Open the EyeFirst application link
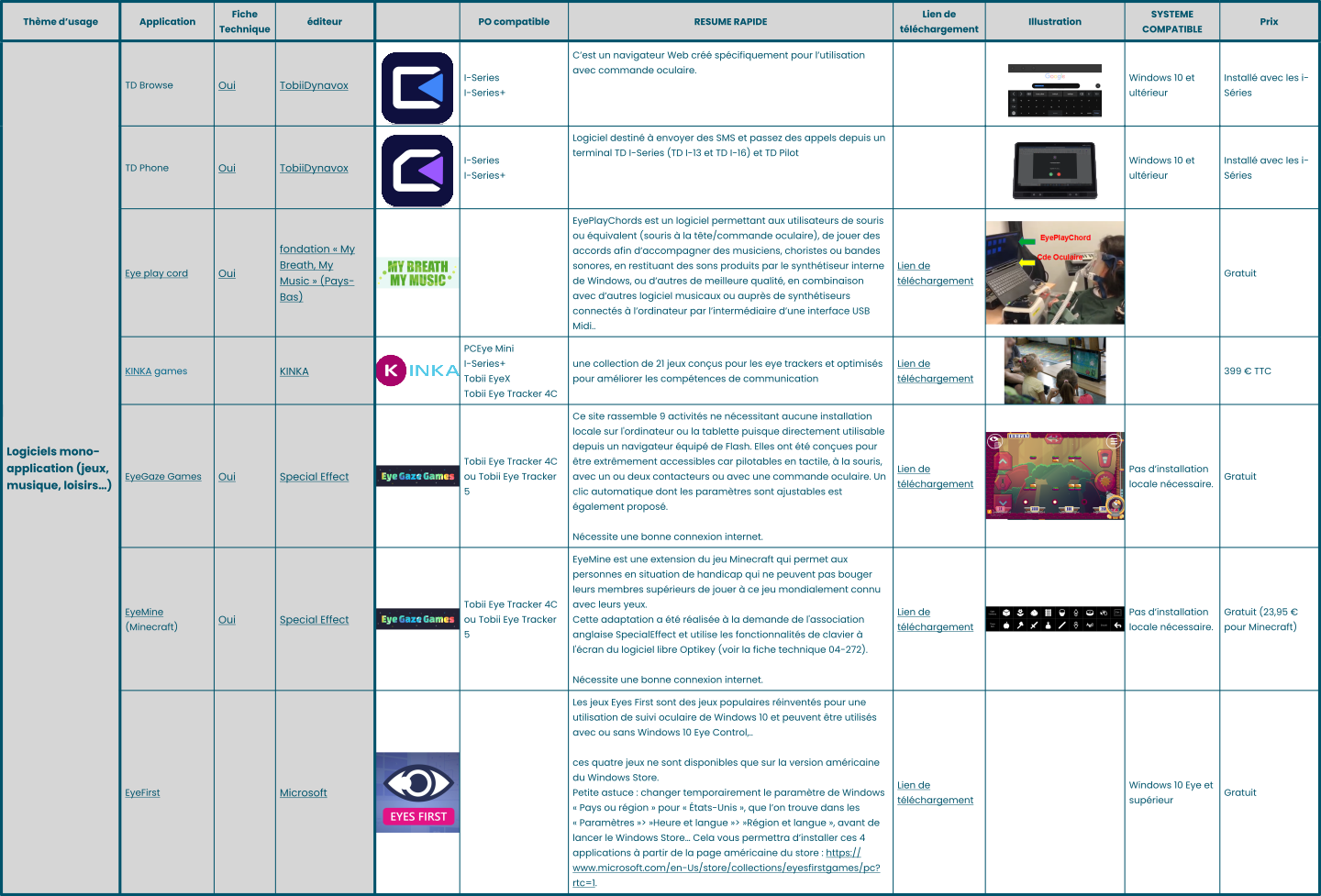Viewport: 1321px width, 896px height. (142, 792)
